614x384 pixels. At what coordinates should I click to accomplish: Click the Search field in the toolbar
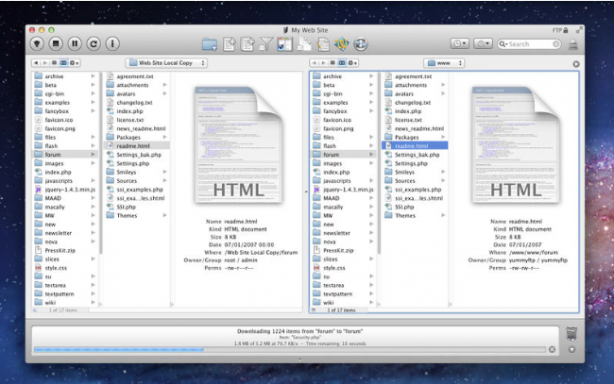point(529,44)
